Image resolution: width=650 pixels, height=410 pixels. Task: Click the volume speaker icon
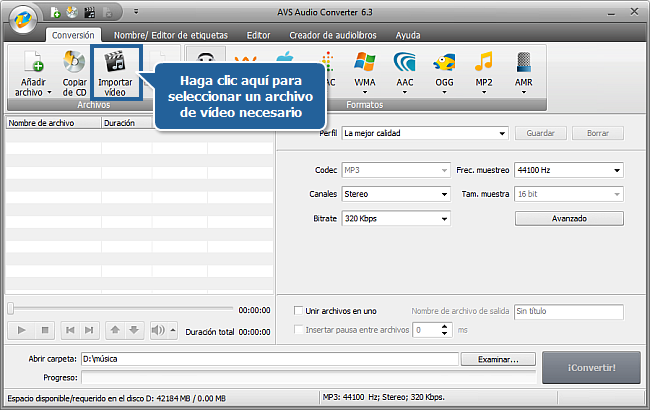[x=157, y=330]
